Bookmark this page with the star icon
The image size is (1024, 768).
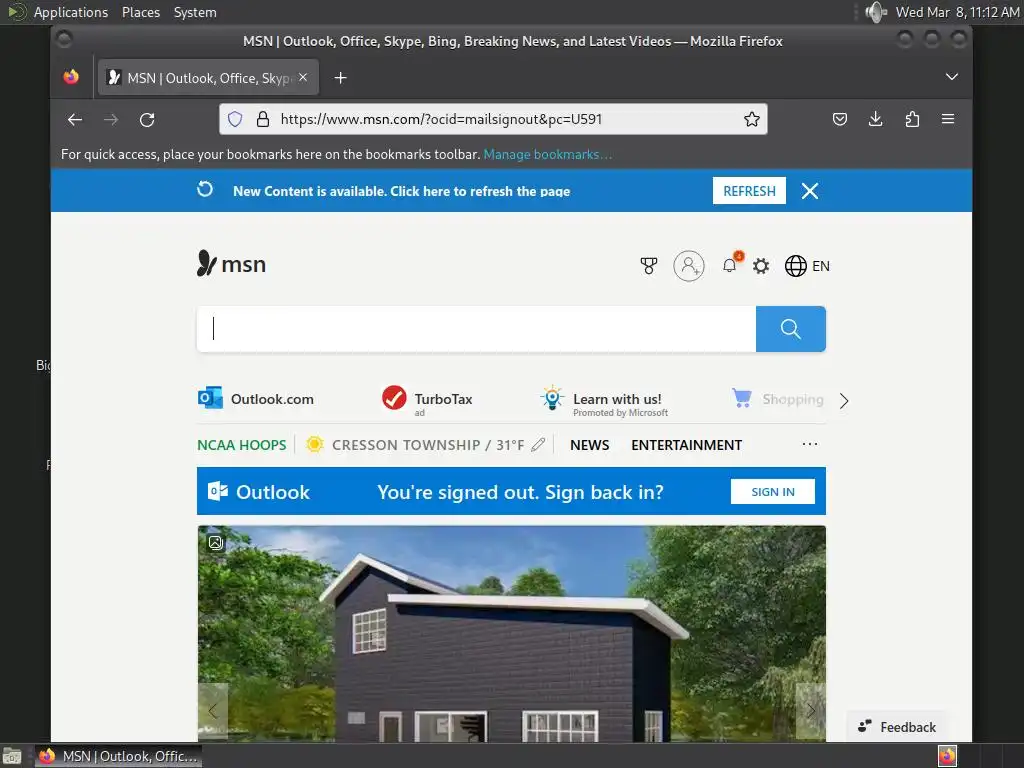tap(752, 119)
